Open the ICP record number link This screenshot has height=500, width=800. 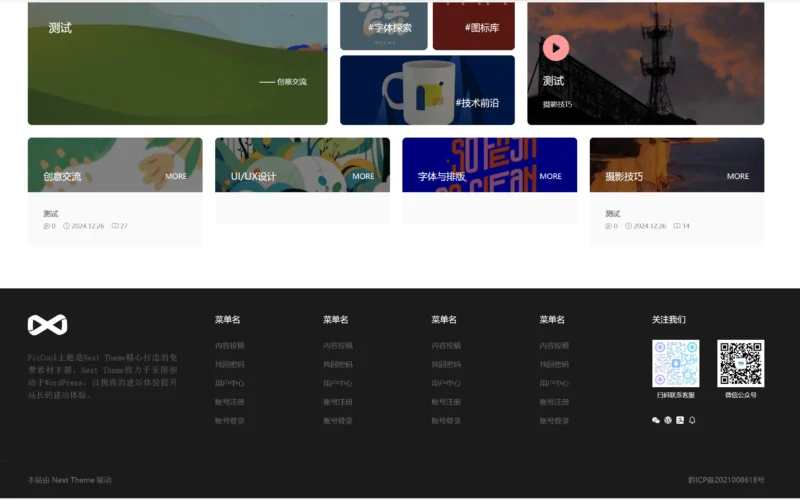point(726,480)
